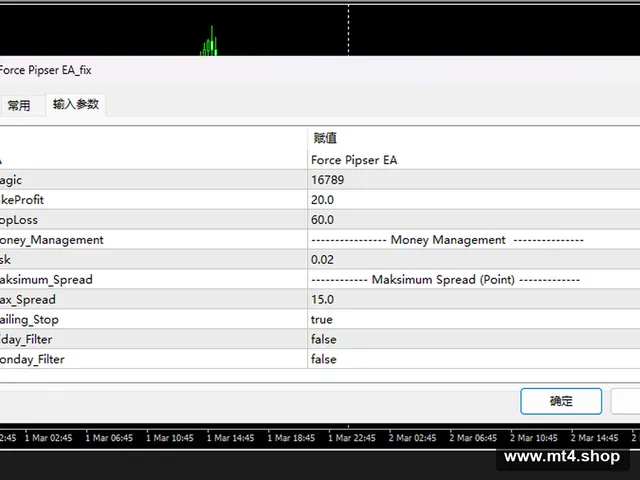Select the StopLoss parameter name
The image size is (640, 480).
click(19, 220)
